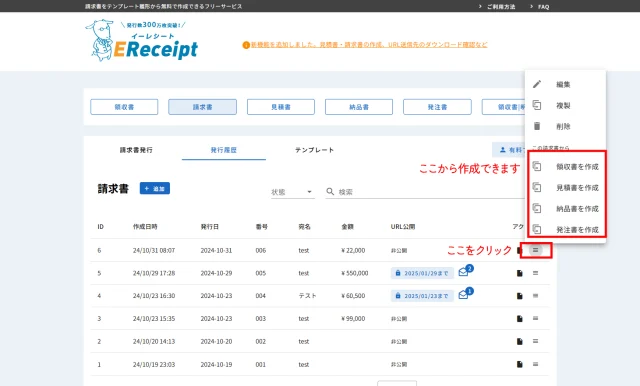Click the 金額 column header
Image resolution: width=640 pixels, height=386 pixels.
click(348, 226)
